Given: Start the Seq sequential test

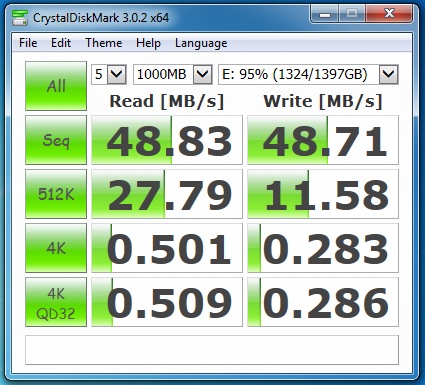Looking at the screenshot, I should [56, 140].
